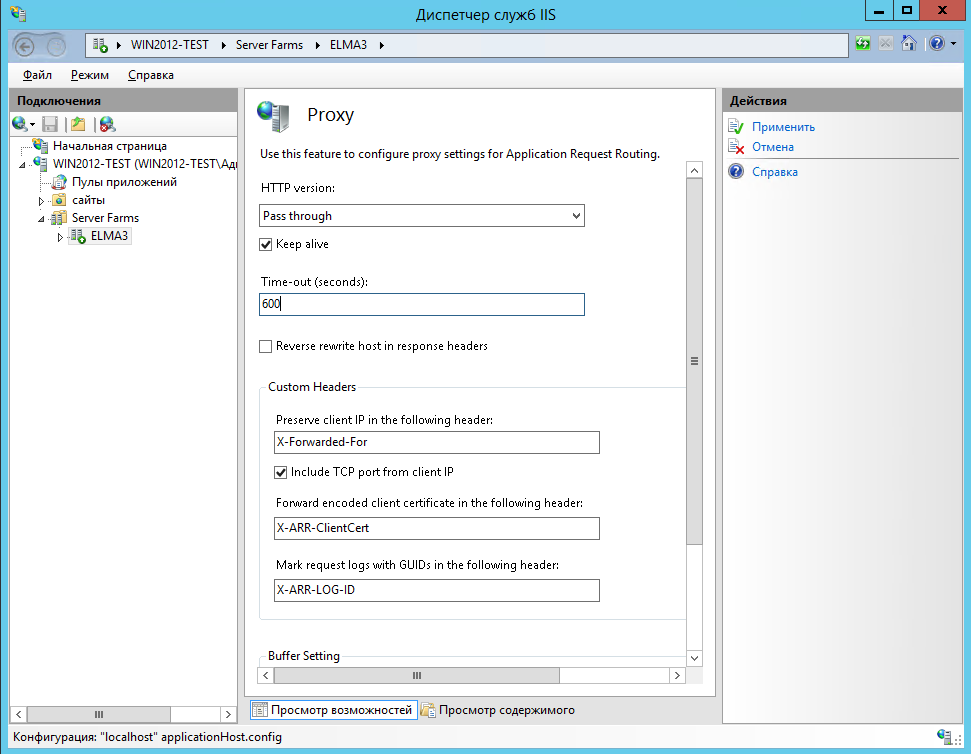Click the back navigation arrow button
This screenshot has width=971, height=754.
click(26, 45)
